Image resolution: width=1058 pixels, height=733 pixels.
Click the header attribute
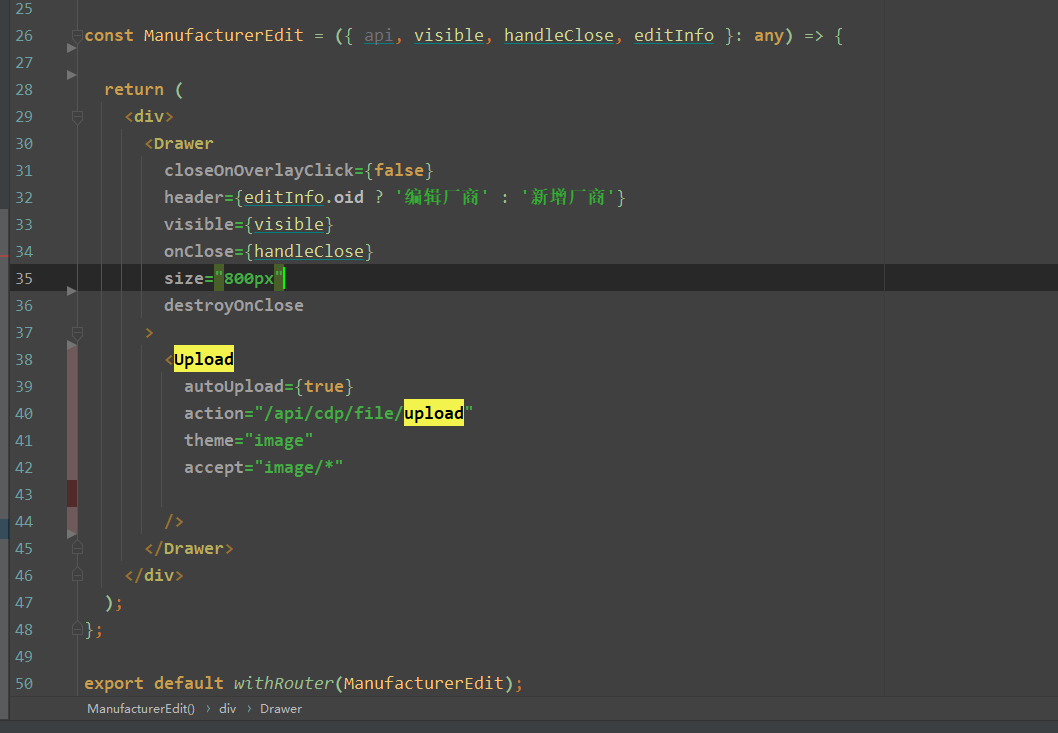pos(194,197)
